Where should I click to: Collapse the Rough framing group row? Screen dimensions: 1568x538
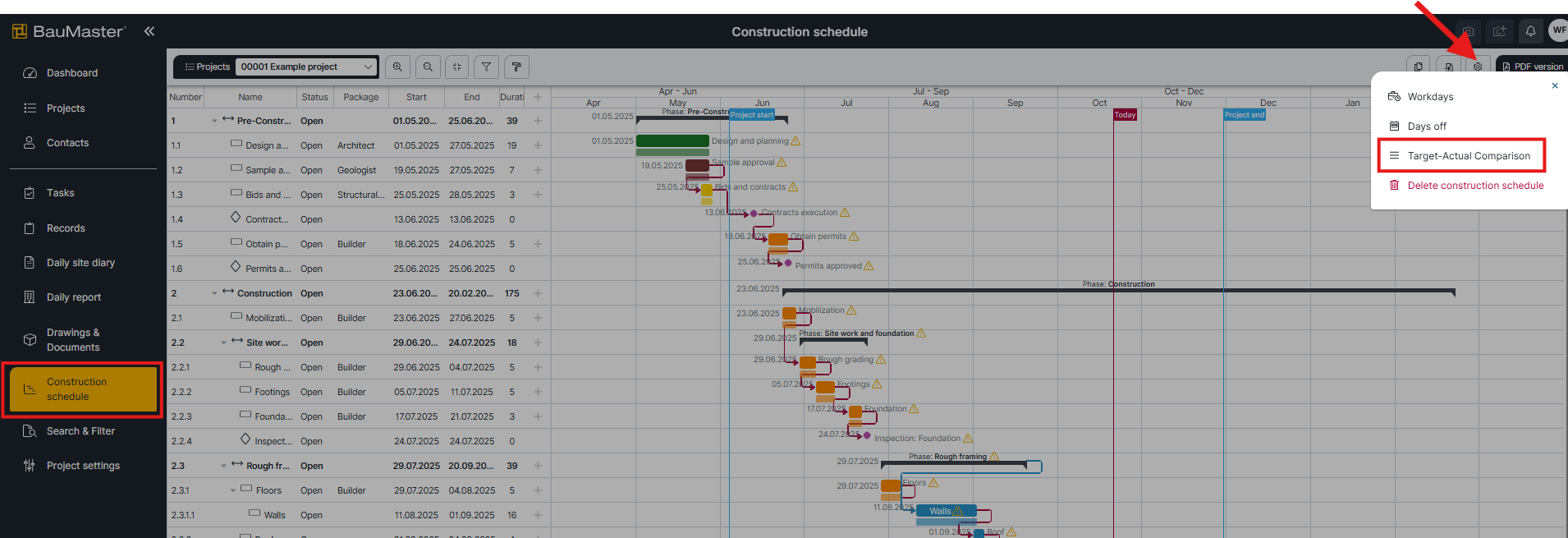(223, 466)
